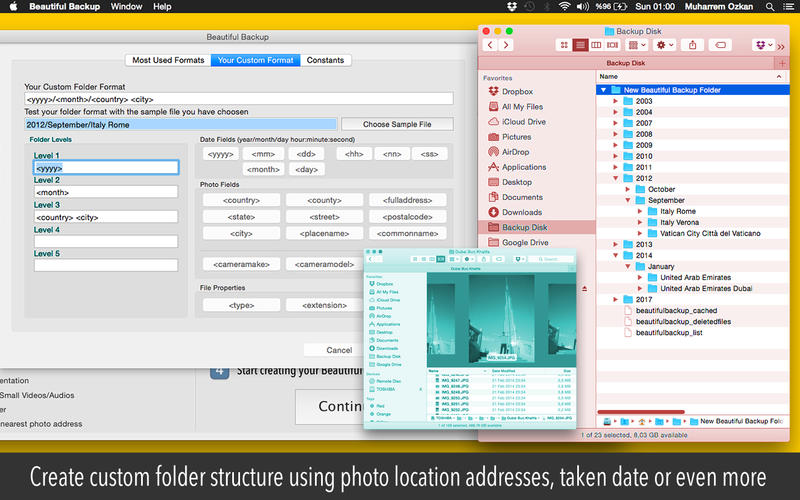Viewport: 800px width, 500px height.
Task: Switch Finder to list view
Action: 580,45
